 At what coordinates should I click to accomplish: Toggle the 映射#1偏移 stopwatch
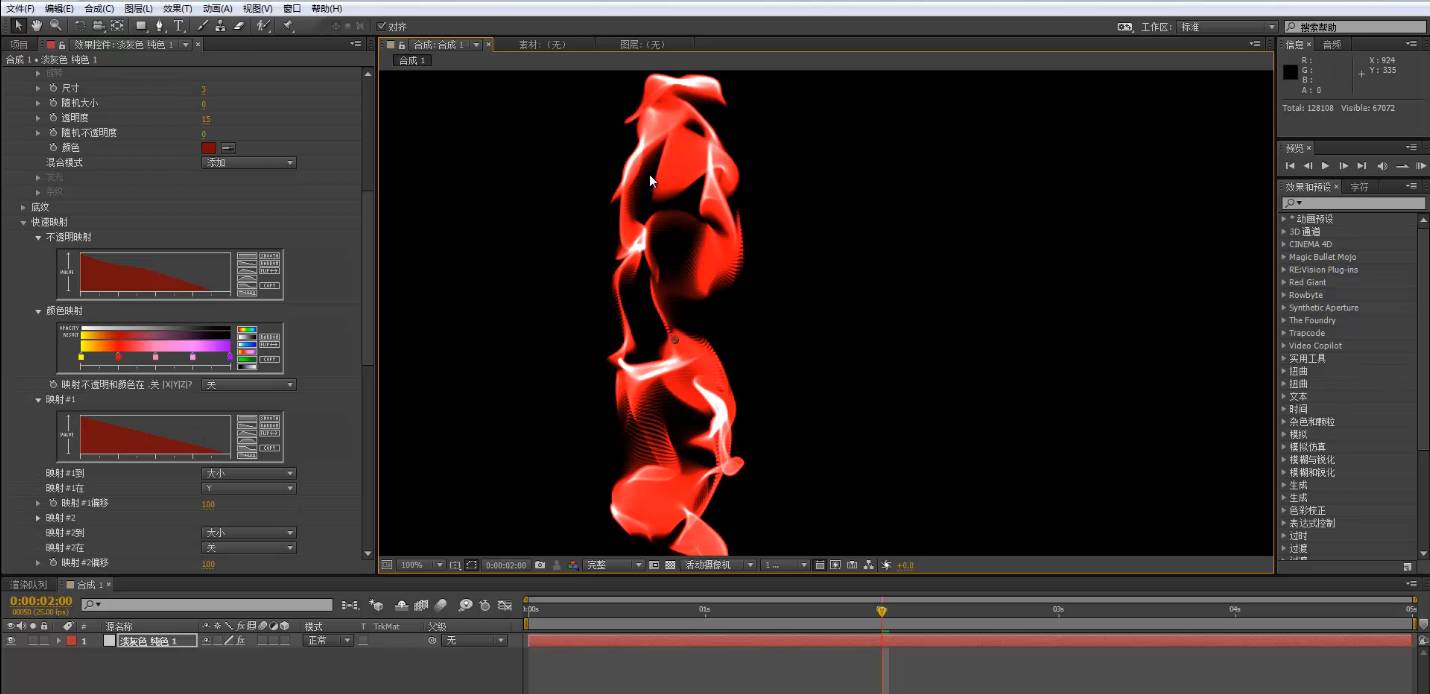tap(52, 503)
